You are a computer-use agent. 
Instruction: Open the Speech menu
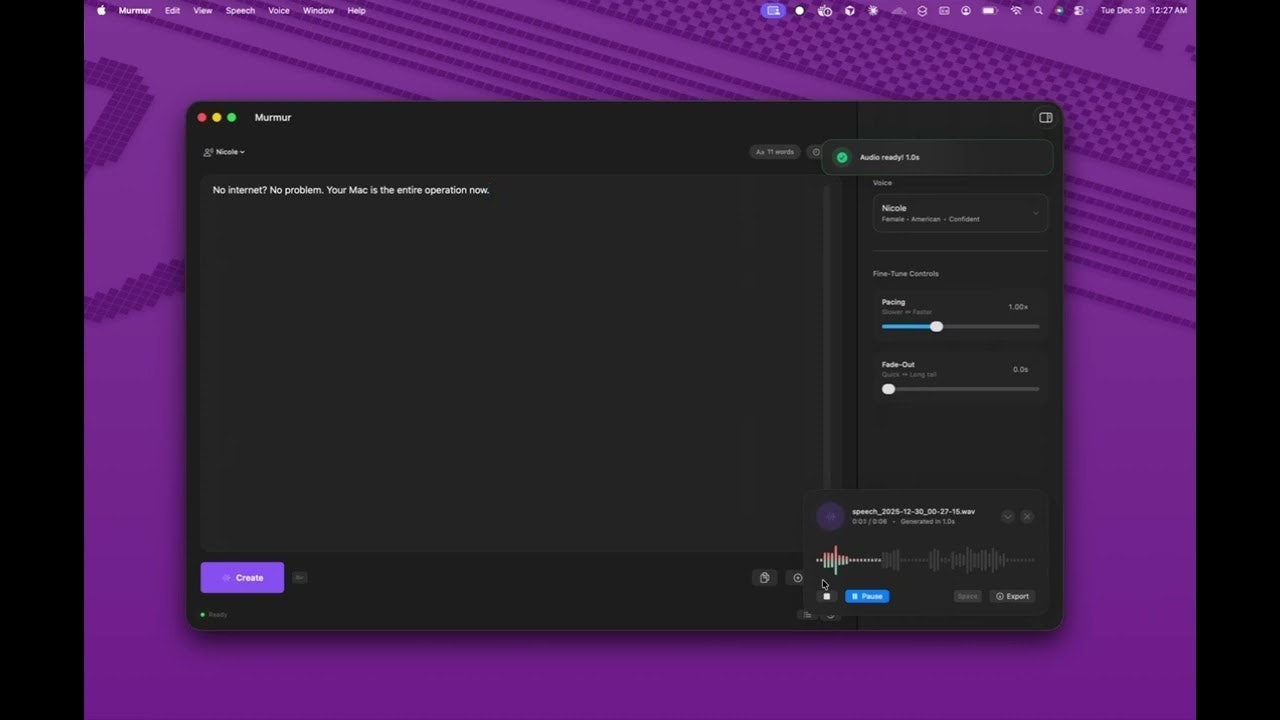[240, 10]
